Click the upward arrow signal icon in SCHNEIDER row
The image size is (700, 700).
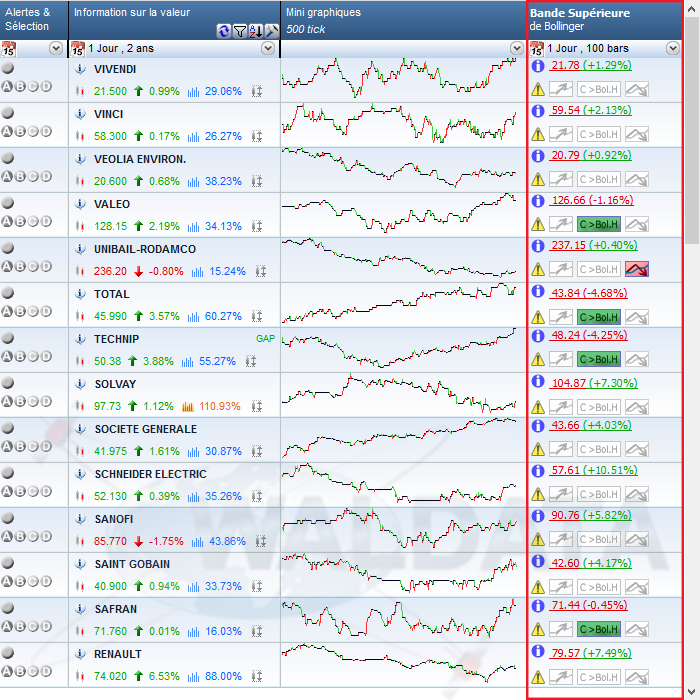tap(561, 494)
